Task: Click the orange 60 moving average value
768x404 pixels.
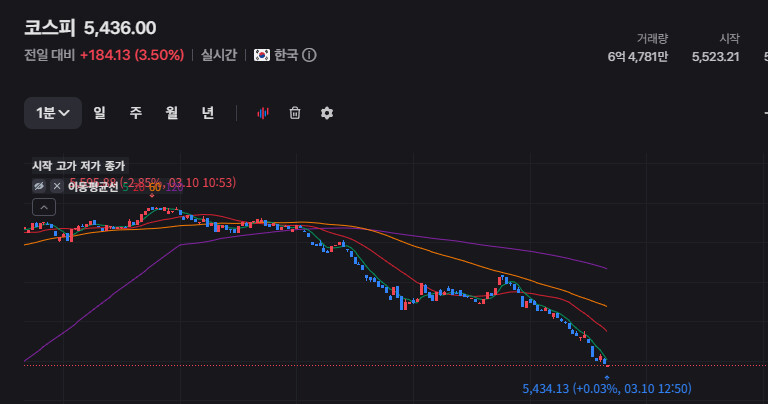Action: click(x=155, y=187)
